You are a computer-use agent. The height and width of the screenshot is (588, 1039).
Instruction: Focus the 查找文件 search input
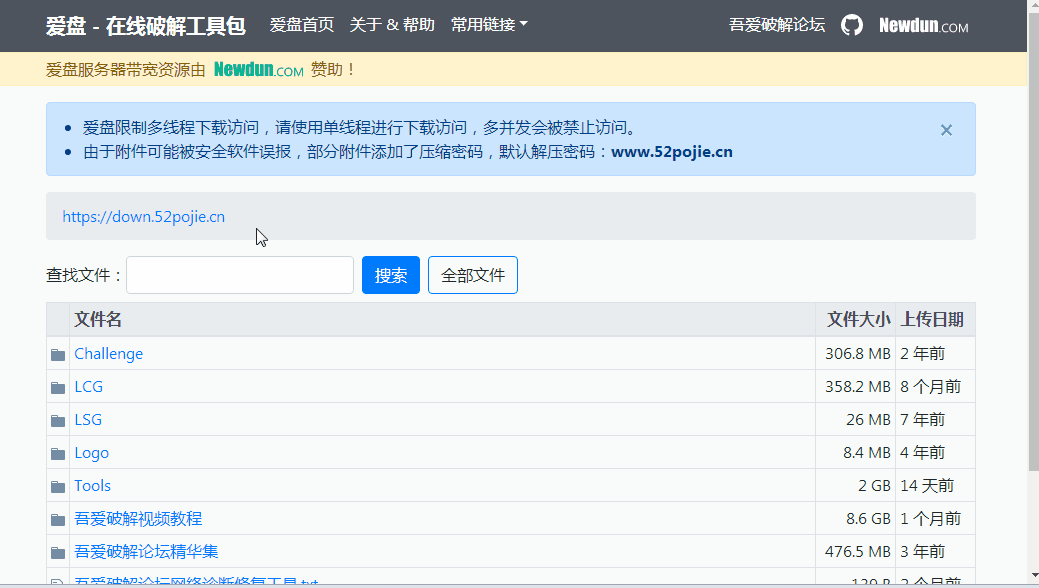240,275
